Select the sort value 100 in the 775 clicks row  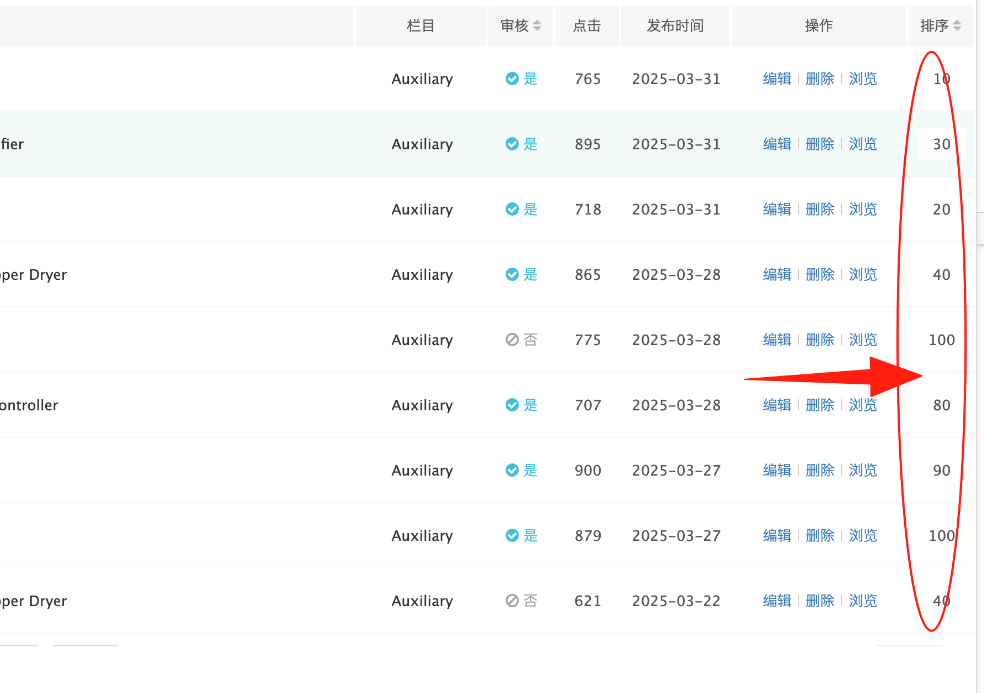click(x=941, y=340)
